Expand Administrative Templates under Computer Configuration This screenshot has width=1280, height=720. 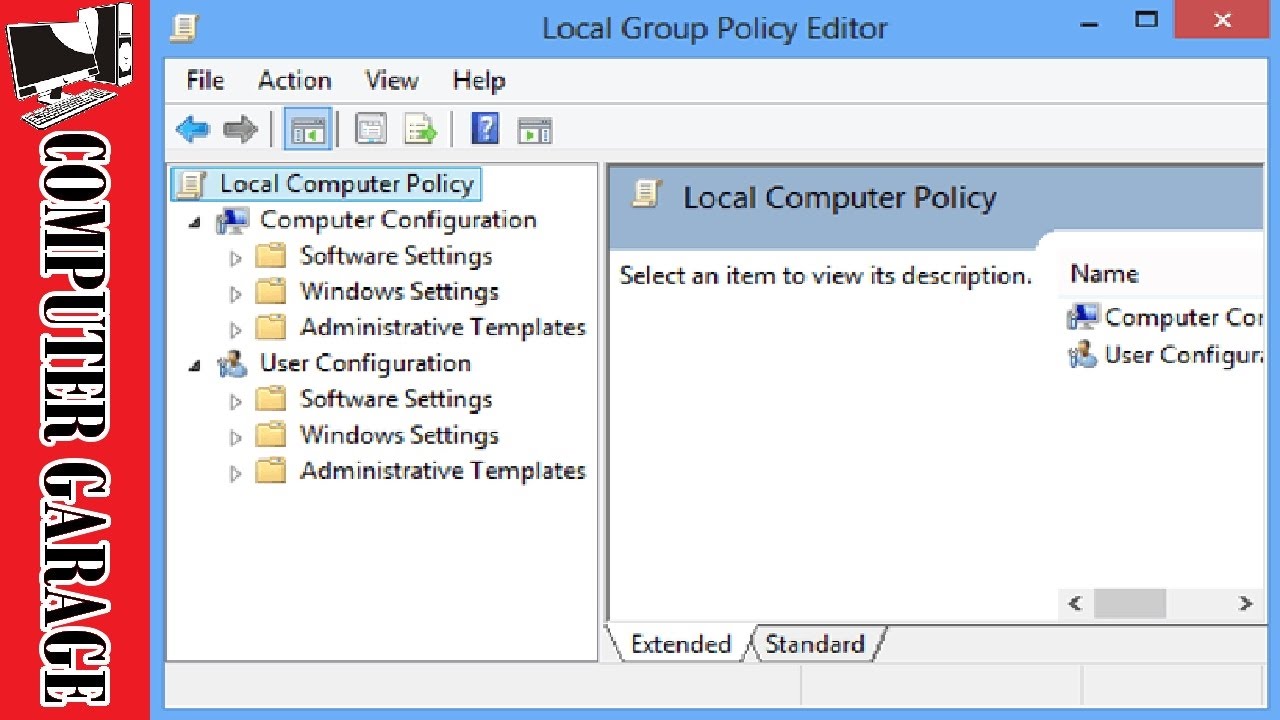click(x=236, y=329)
